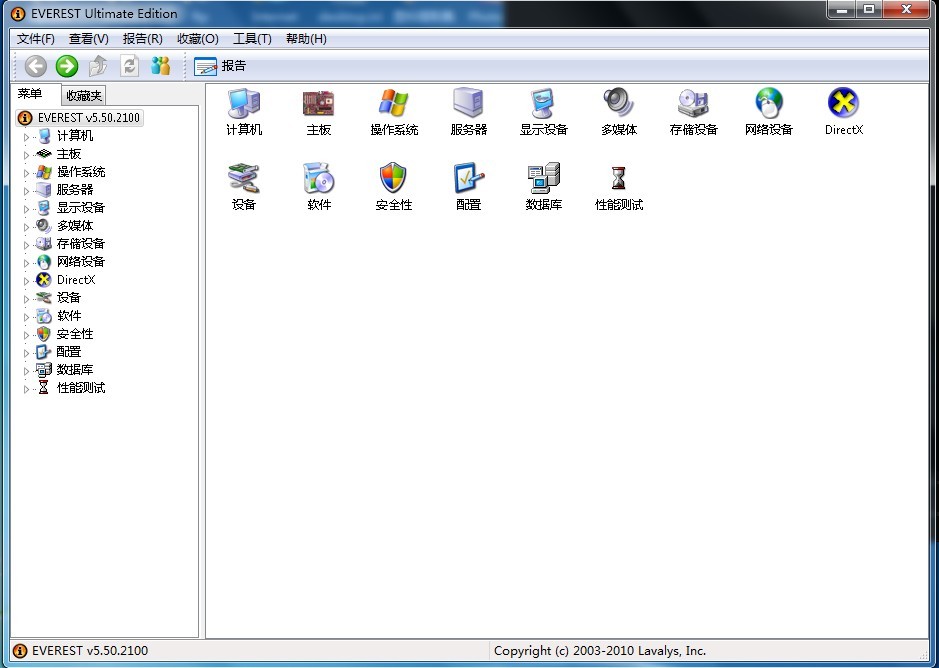
Task: Open the 多媒体 speaker icon in main panel
Action: click(x=618, y=104)
